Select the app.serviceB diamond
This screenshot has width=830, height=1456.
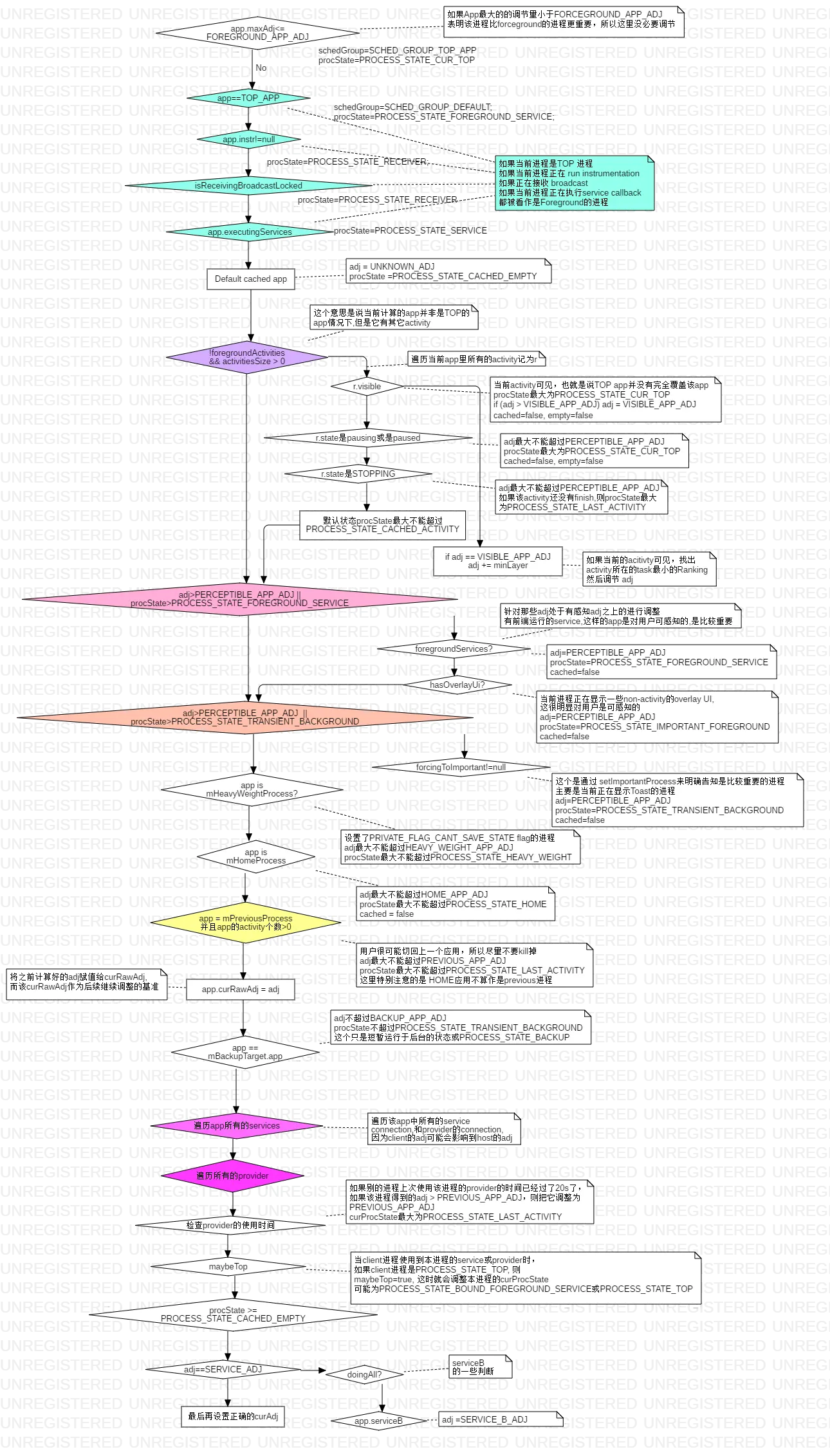tap(378, 1421)
